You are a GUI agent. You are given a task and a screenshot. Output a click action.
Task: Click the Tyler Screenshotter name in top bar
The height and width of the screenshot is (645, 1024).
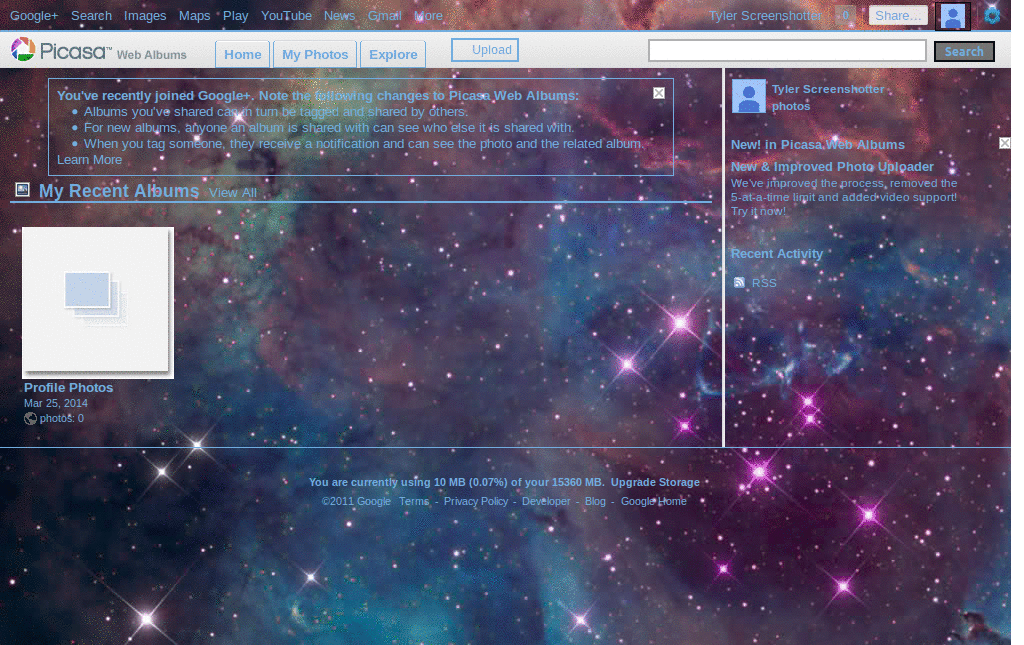tap(765, 16)
